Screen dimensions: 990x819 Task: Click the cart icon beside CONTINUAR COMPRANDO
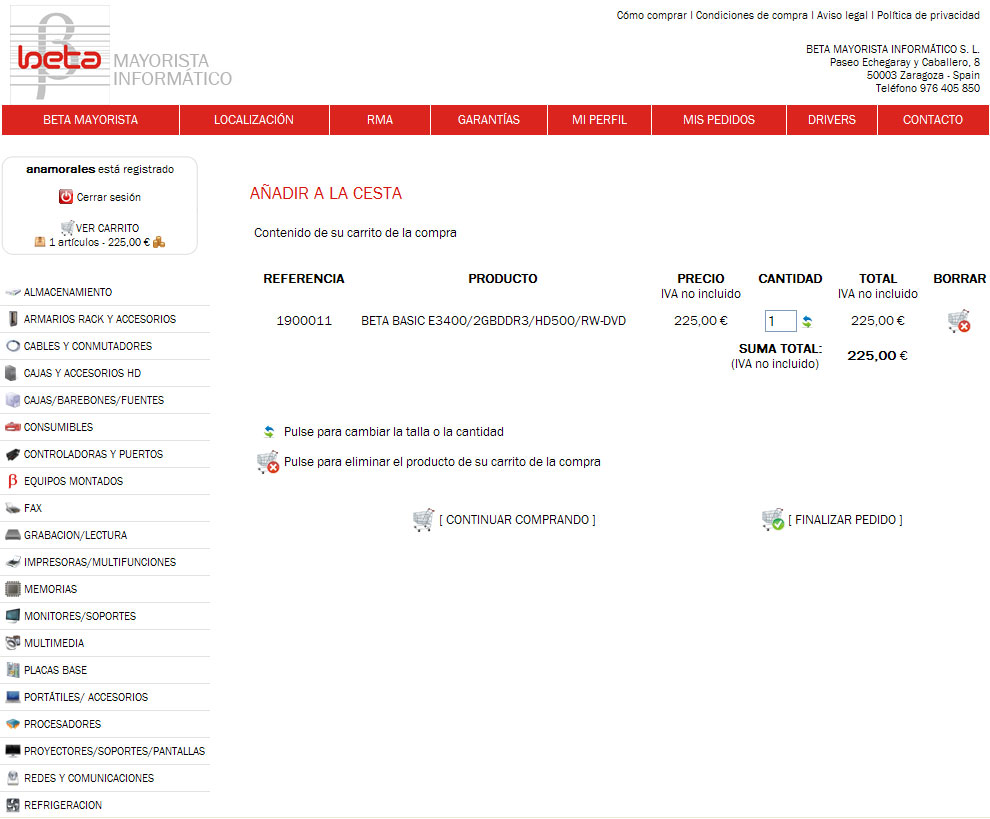pos(423,520)
